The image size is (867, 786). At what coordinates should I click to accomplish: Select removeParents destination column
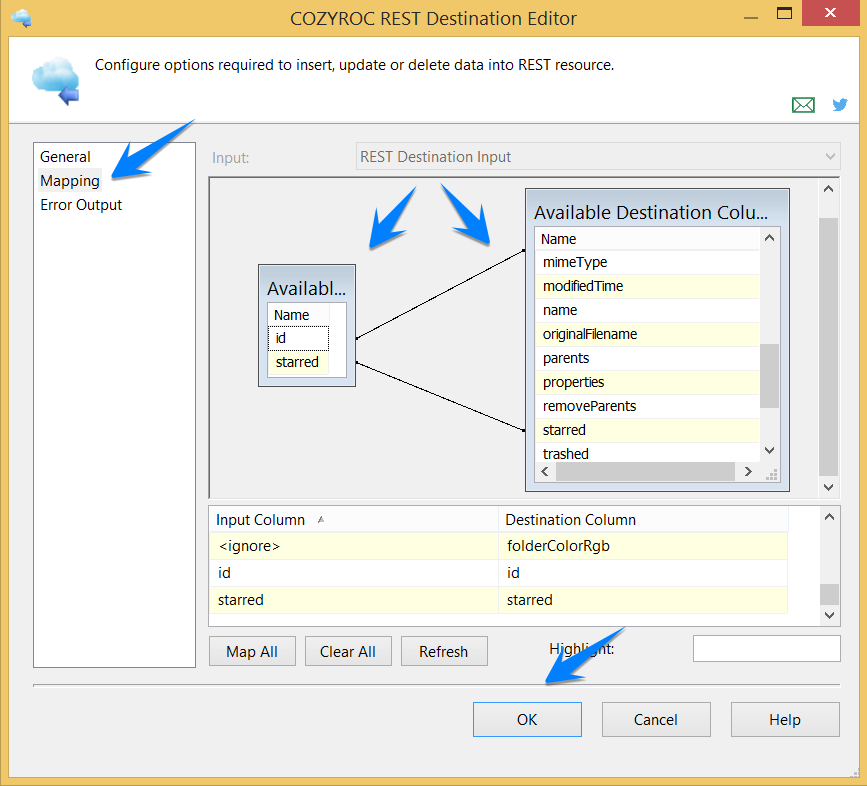647,406
